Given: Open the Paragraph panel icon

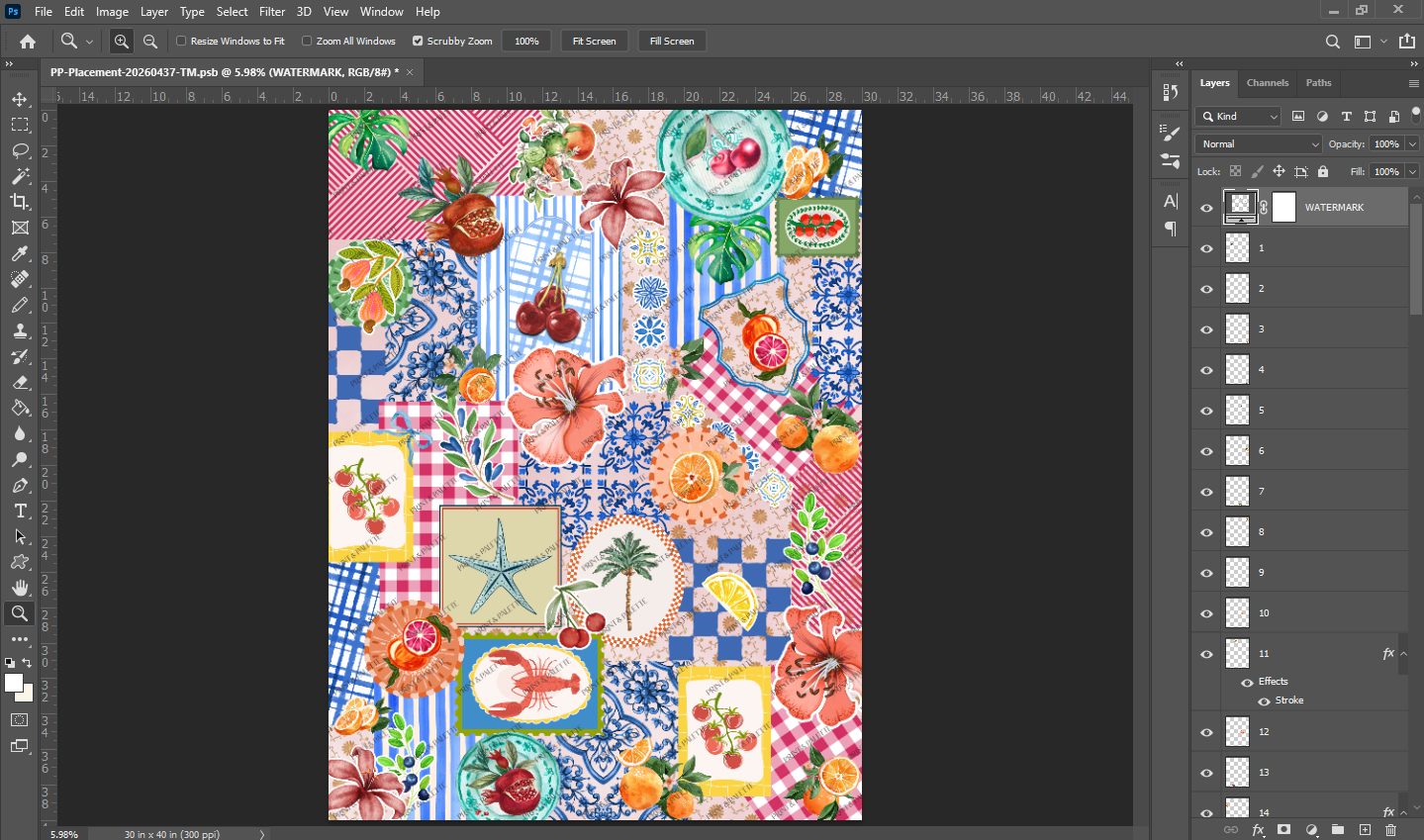Looking at the screenshot, I should pyautogui.click(x=1171, y=229).
